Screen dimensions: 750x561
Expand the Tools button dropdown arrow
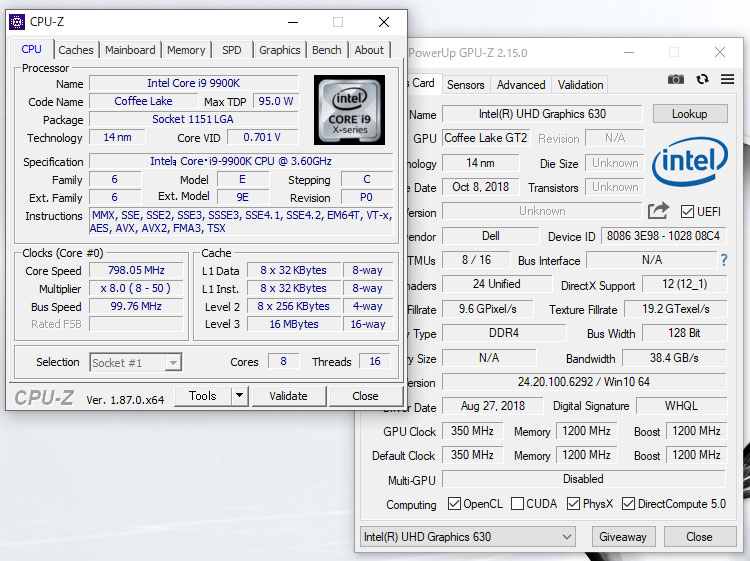pos(240,396)
